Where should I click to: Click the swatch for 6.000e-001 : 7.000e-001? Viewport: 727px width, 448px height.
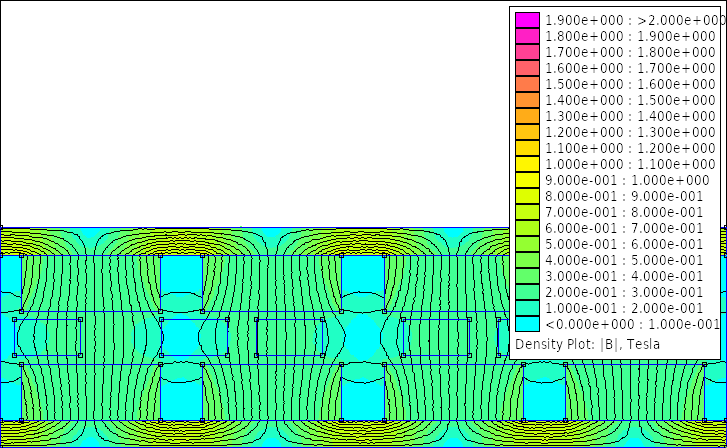[527, 228]
